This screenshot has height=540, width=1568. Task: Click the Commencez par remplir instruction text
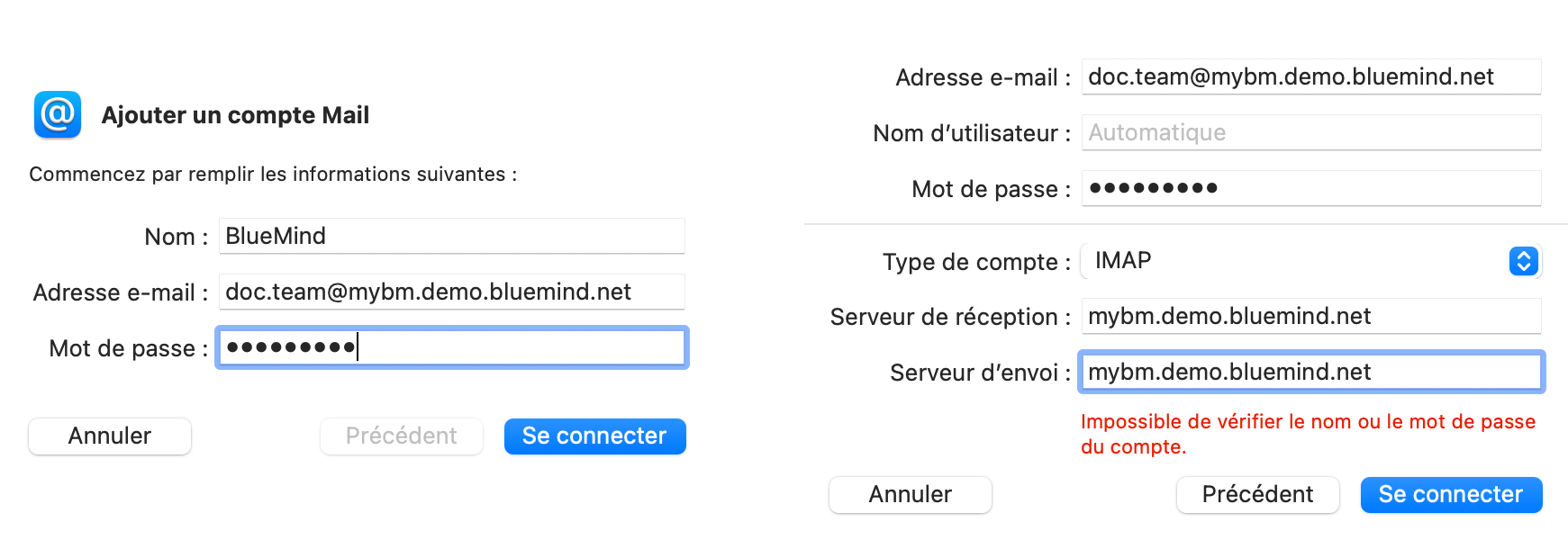(x=273, y=175)
